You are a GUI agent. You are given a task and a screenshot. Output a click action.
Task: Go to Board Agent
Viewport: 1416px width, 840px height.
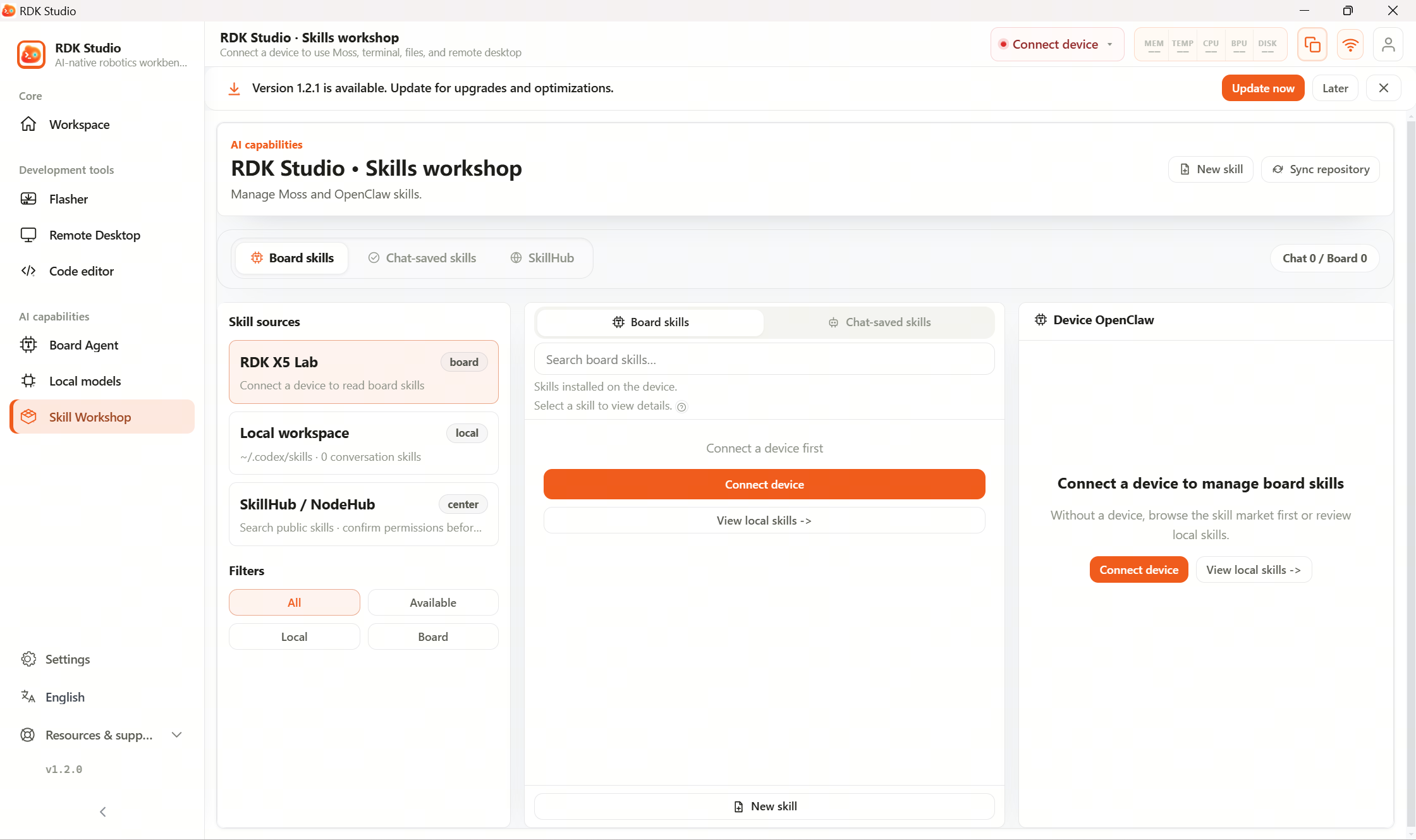(102, 345)
